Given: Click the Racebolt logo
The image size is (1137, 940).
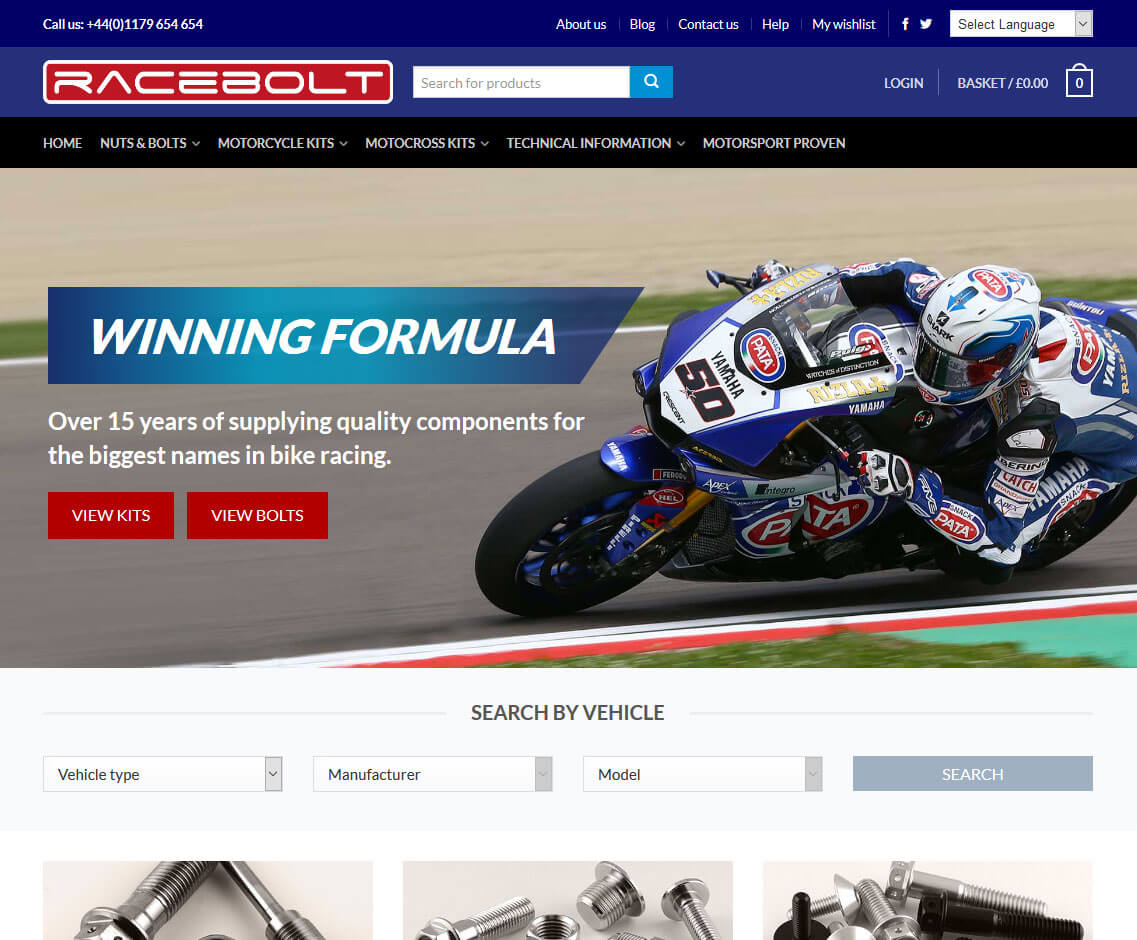Looking at the screenshot, I should tap(218, 82).
